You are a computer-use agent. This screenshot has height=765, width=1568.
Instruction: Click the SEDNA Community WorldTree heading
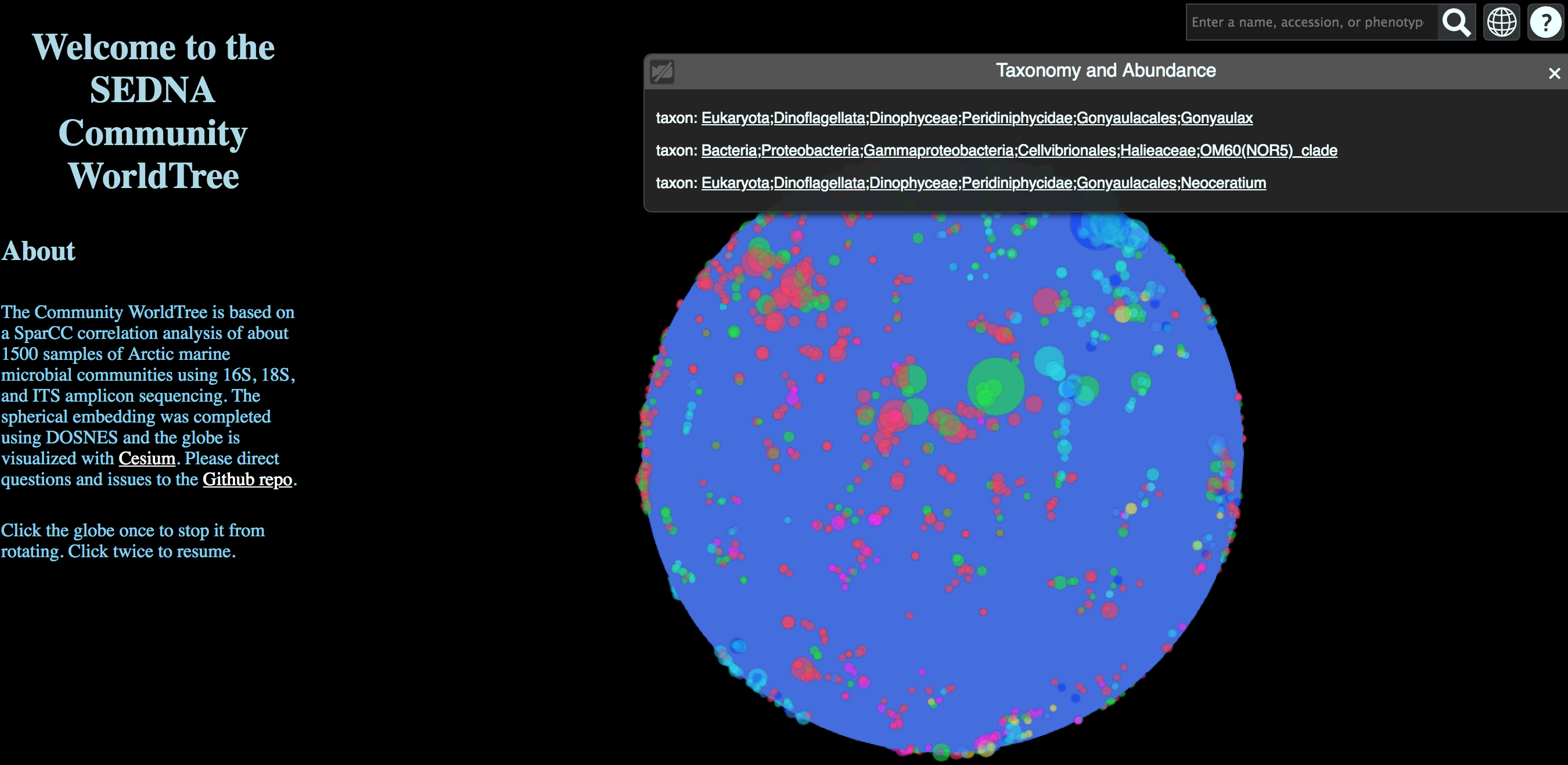(x=153, y=111)
